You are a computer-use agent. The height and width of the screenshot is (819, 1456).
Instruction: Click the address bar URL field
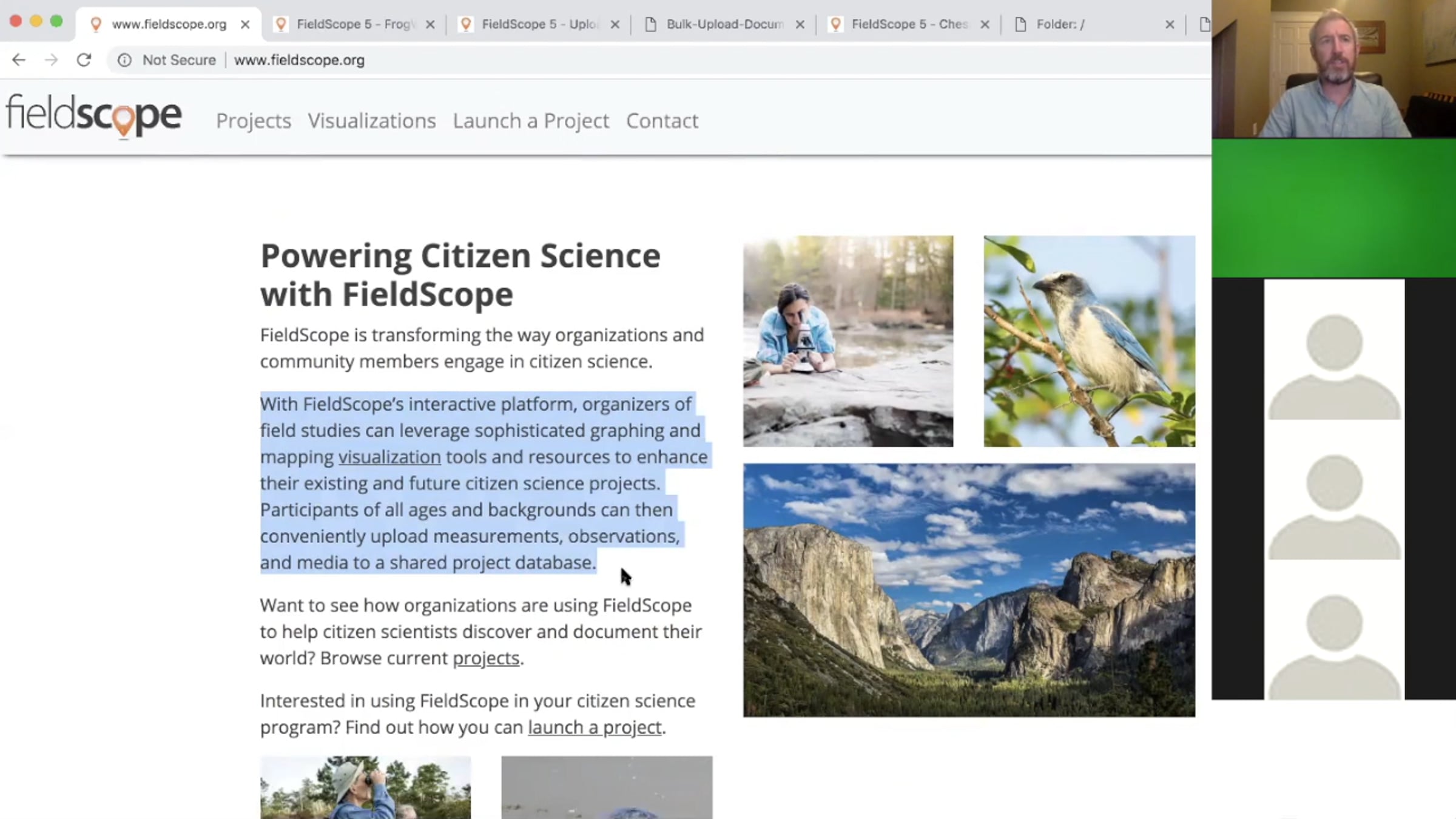[x=546, y=60]
